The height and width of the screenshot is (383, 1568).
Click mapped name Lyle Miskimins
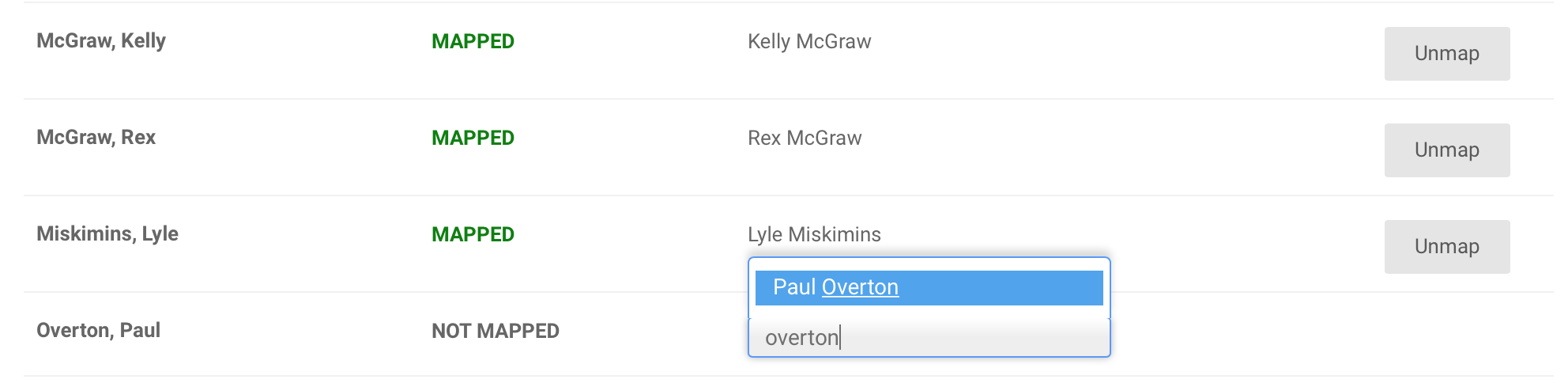click(814, 234)
